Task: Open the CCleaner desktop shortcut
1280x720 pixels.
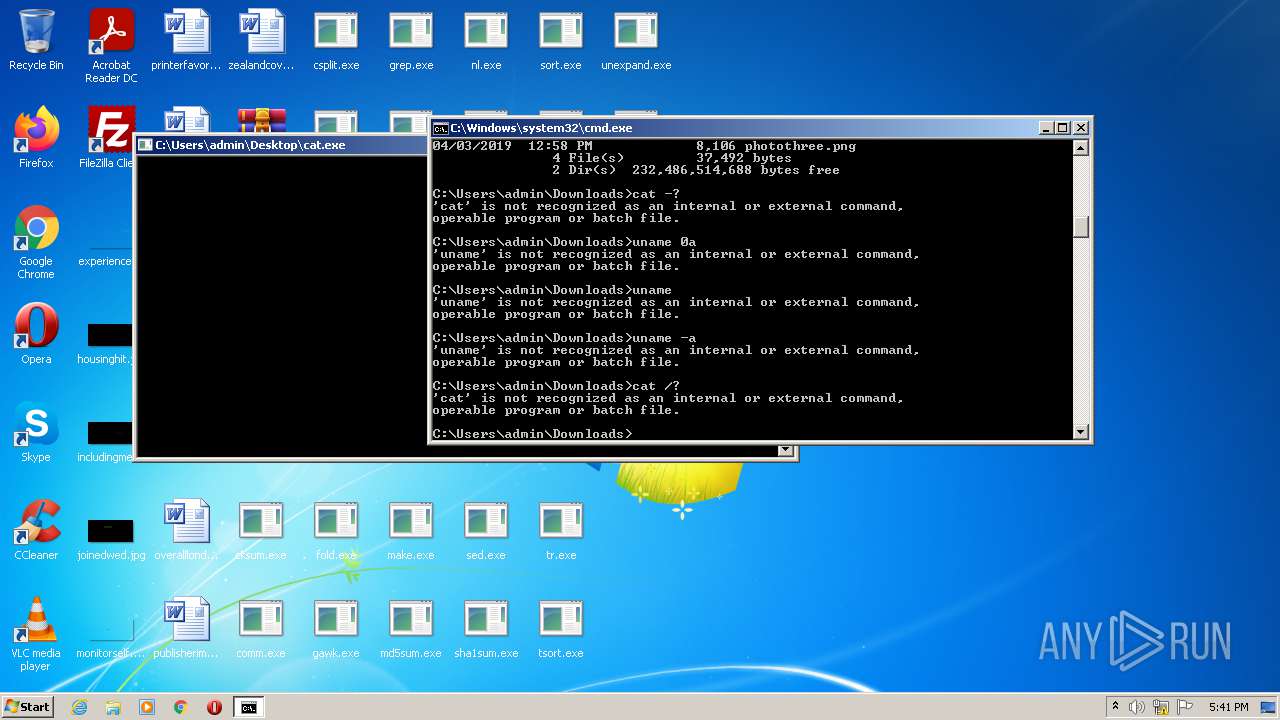Action: [36, 530]
